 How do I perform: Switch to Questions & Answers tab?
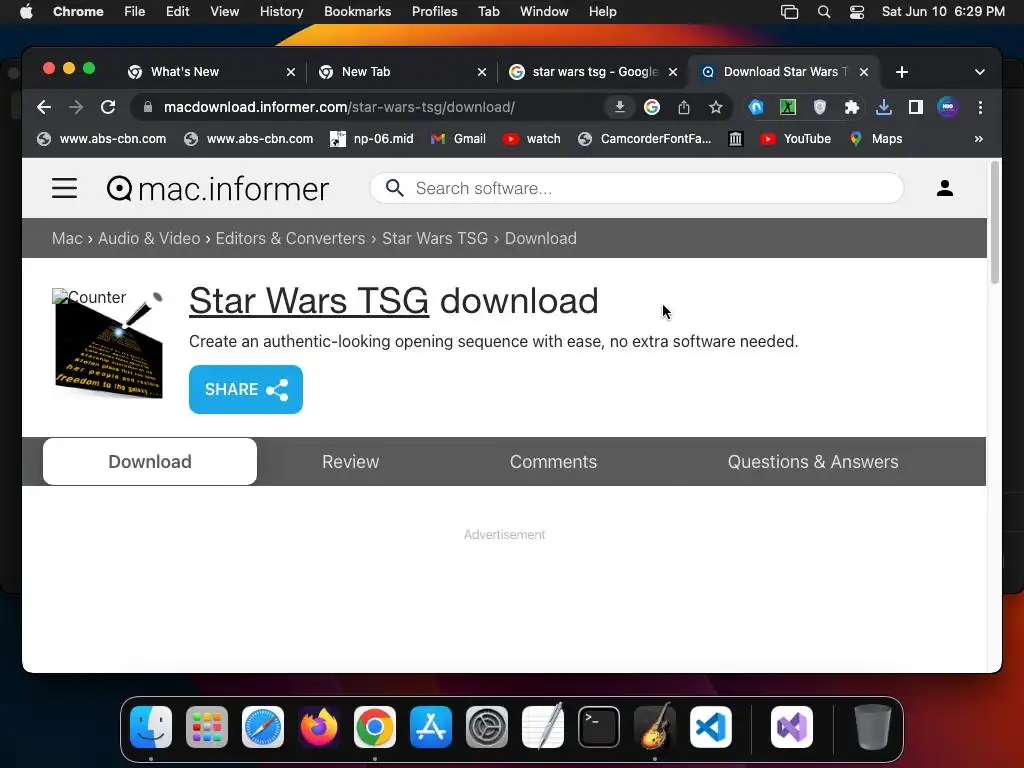(813, 462)
